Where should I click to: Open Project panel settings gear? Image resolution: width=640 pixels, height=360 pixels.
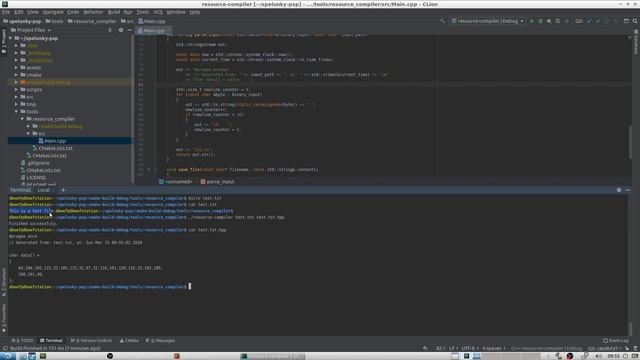tap(120, 30)
